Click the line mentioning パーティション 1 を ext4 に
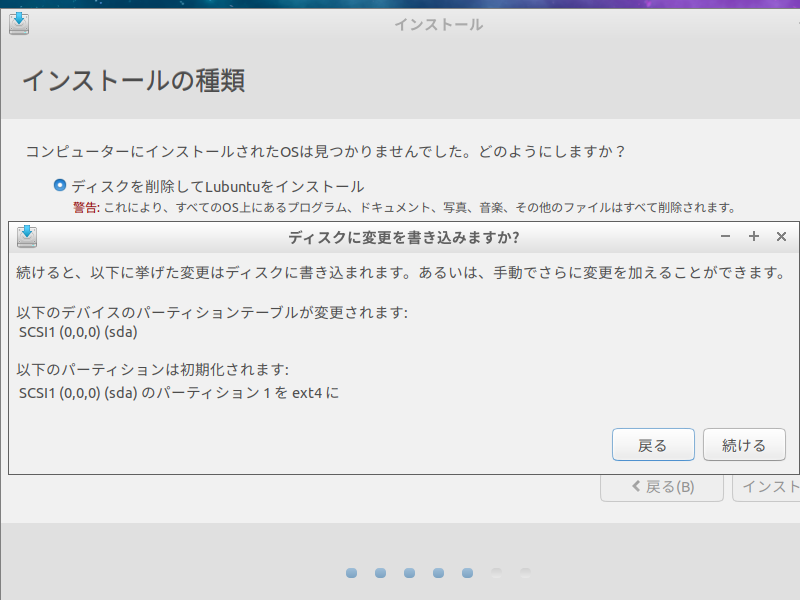 (179, 393)
